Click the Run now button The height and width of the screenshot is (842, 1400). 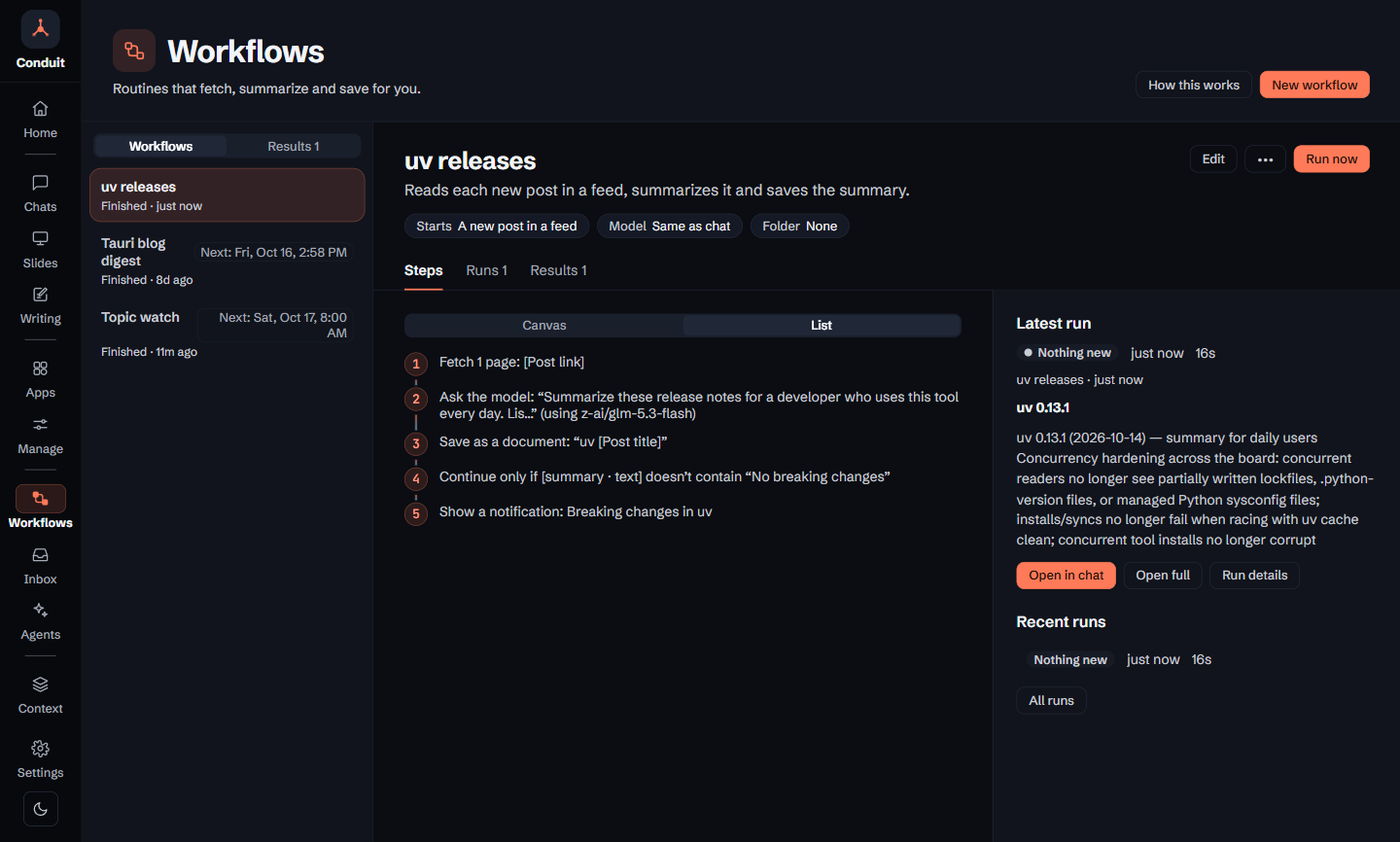[x=1332, y=159]
